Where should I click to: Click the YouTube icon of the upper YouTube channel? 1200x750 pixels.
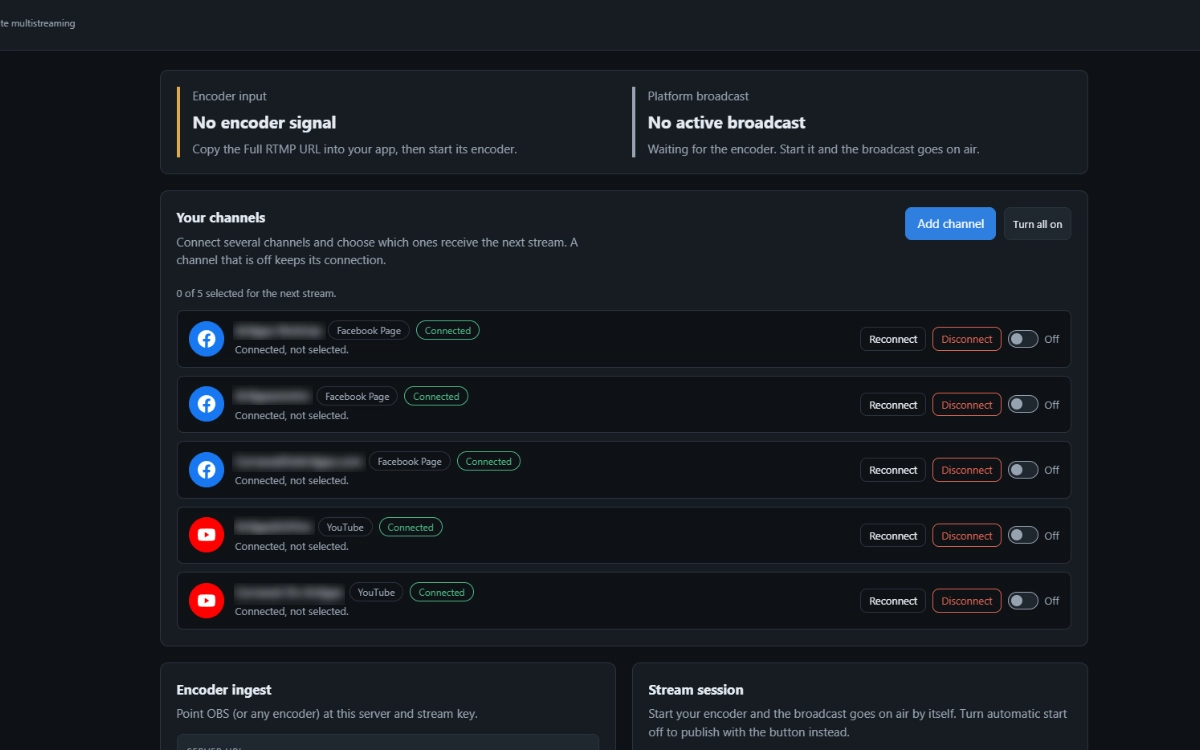(206, 535)
